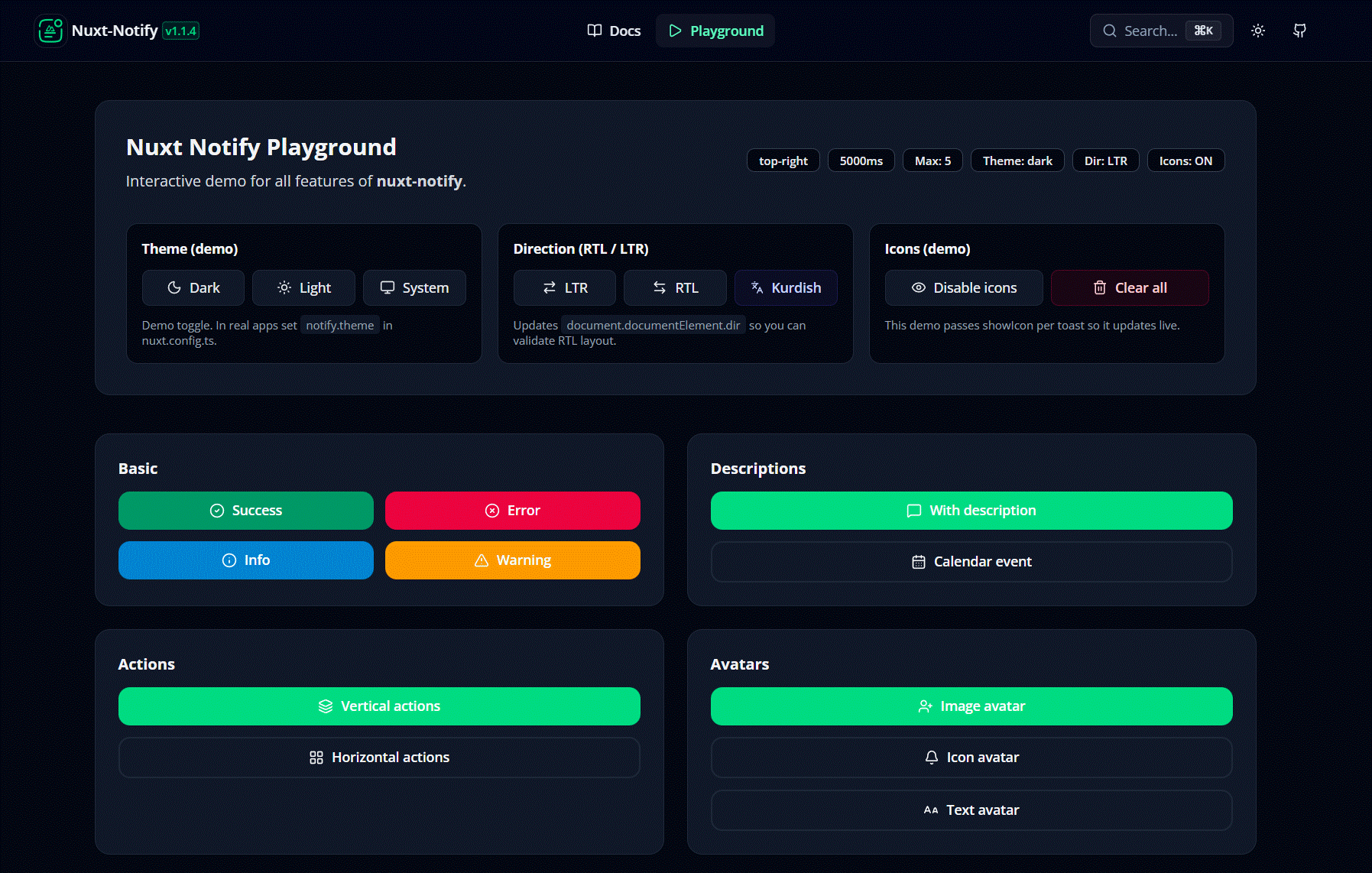Click the stacked layers icon on Vertical actions

click(326, 706)
